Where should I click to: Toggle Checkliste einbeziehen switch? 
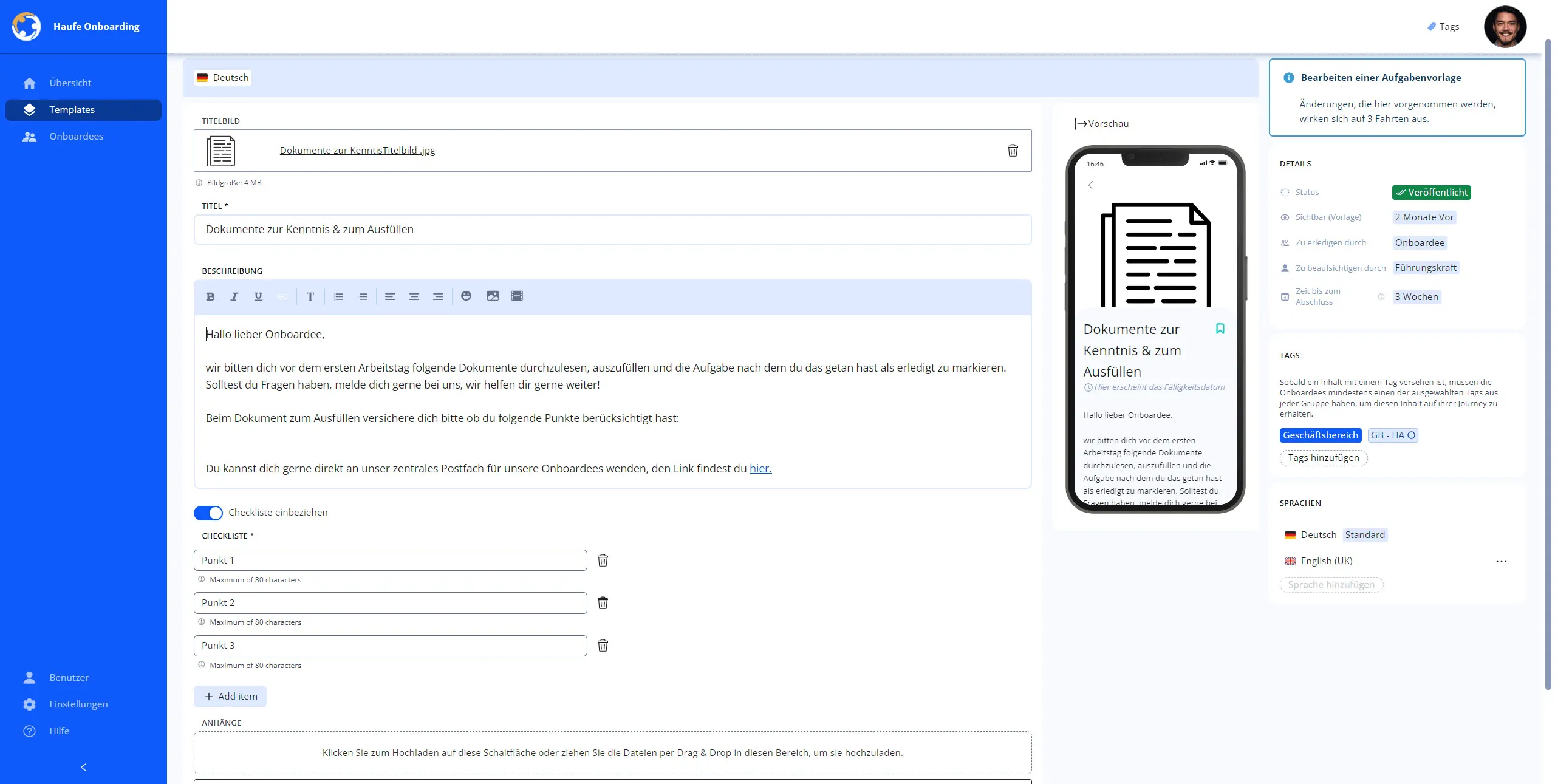208,513
